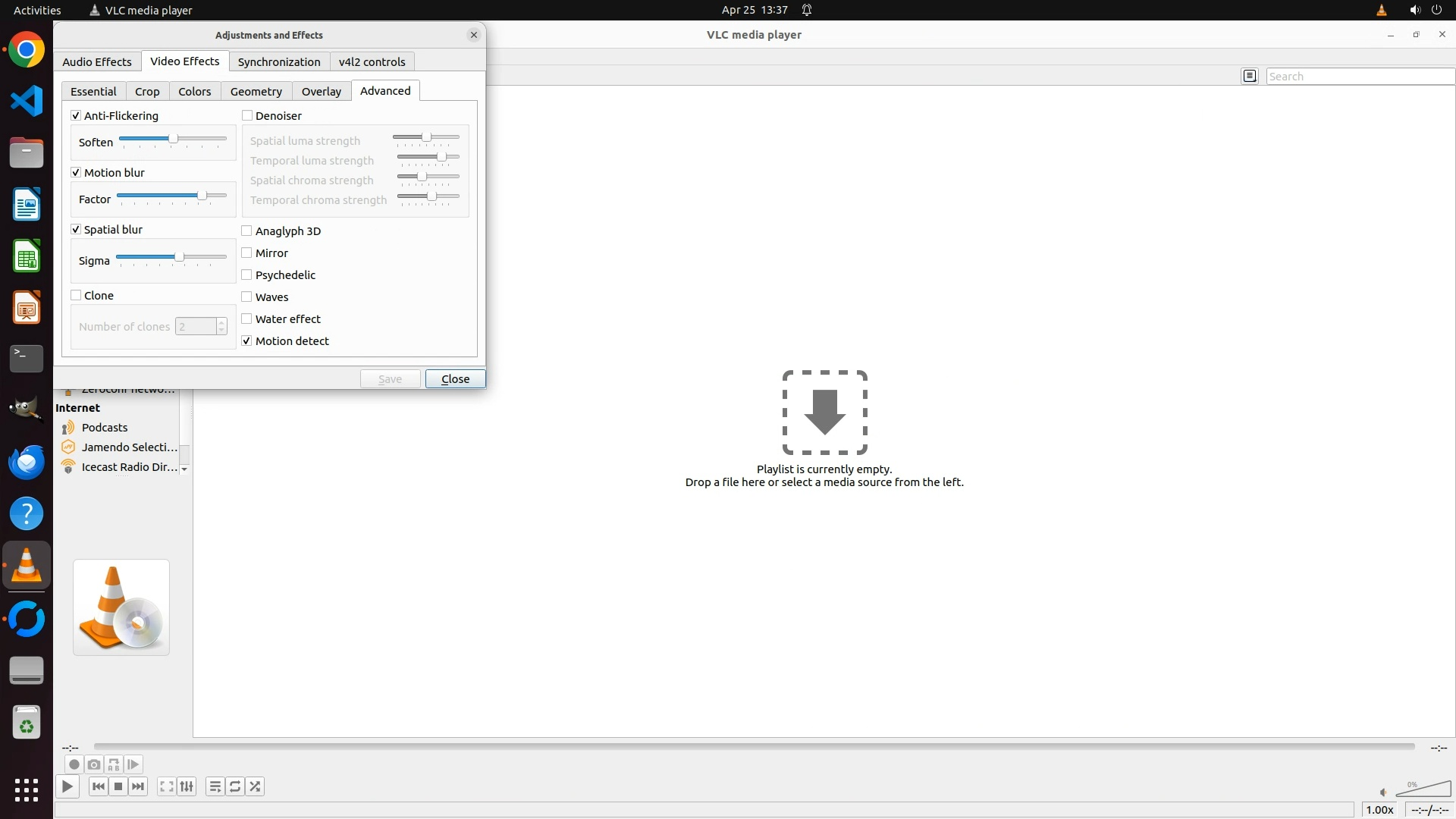Disable the Motion detect checkbox
This screenshot has height=819, width=1456.
[x=247, y=341]
